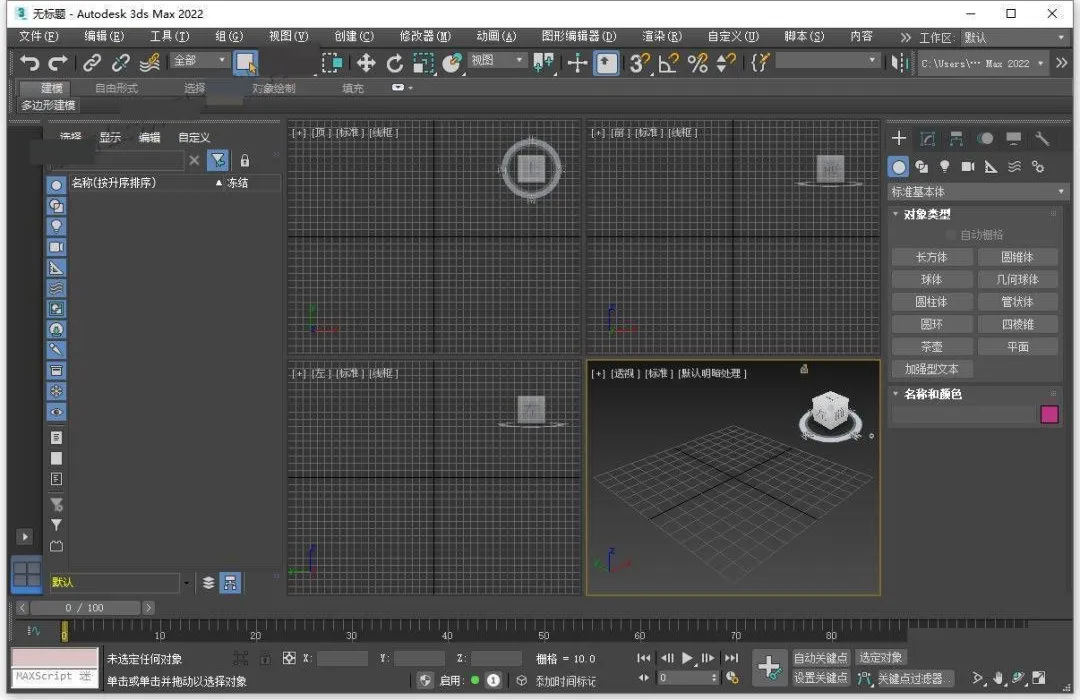Image resolution: width=1080 pixels, height=700 pixels.
Task: Select the Cameras category icon
Action: tap(967, 167)
